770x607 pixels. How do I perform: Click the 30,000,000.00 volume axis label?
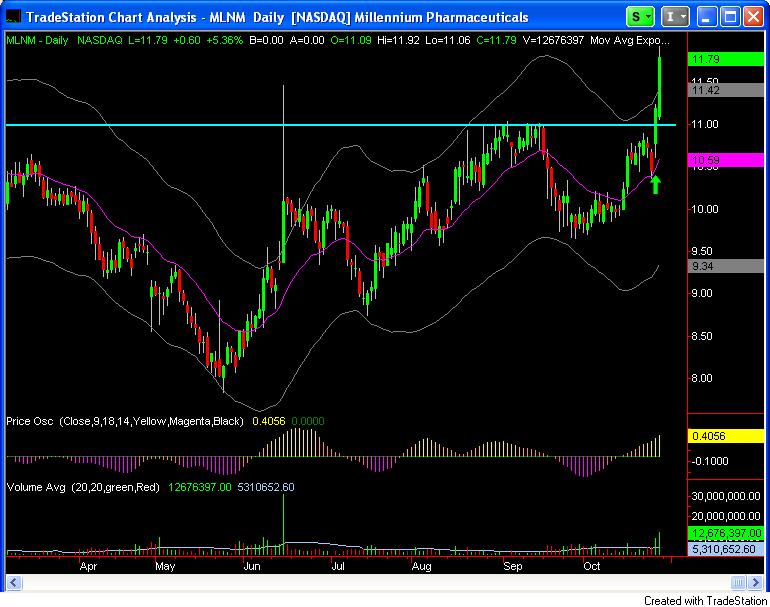(726, 497)
